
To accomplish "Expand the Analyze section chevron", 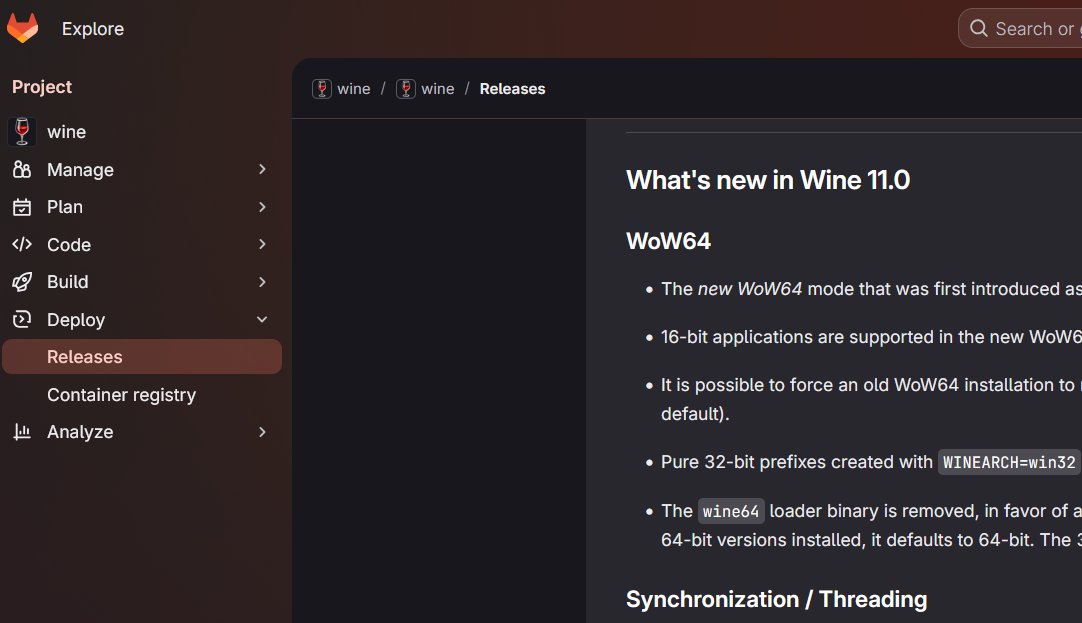I will click(262, 432).
